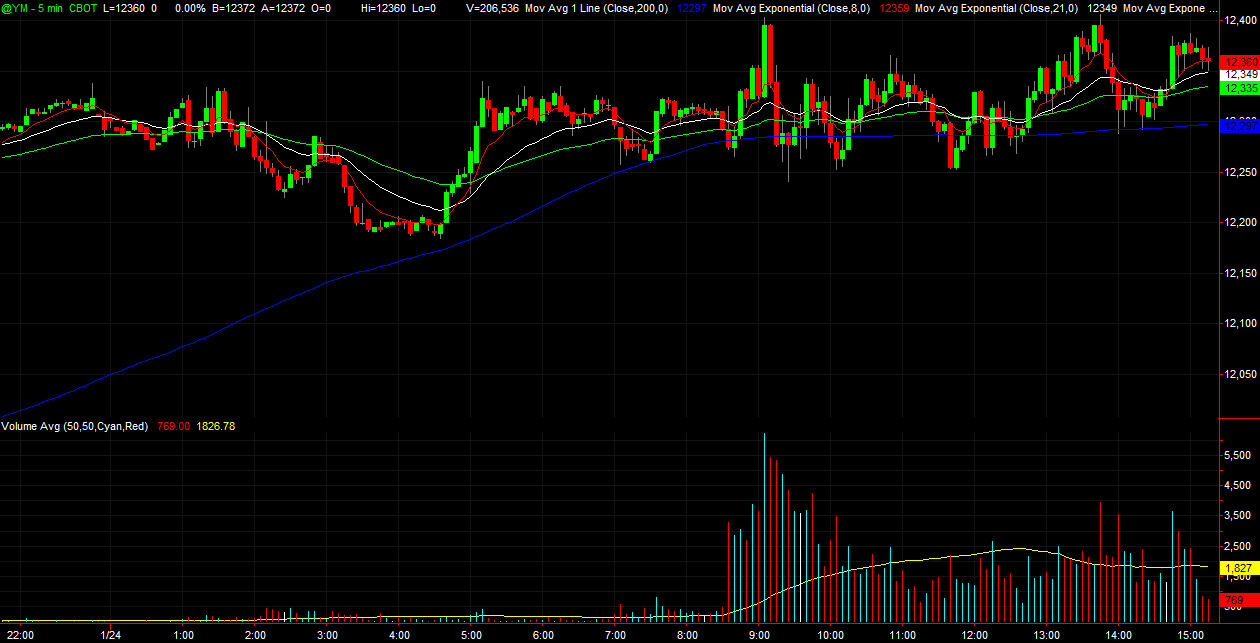The image size is (1260, 643).
Task: Click the last price 'L=12360' text
Action: 123,7
